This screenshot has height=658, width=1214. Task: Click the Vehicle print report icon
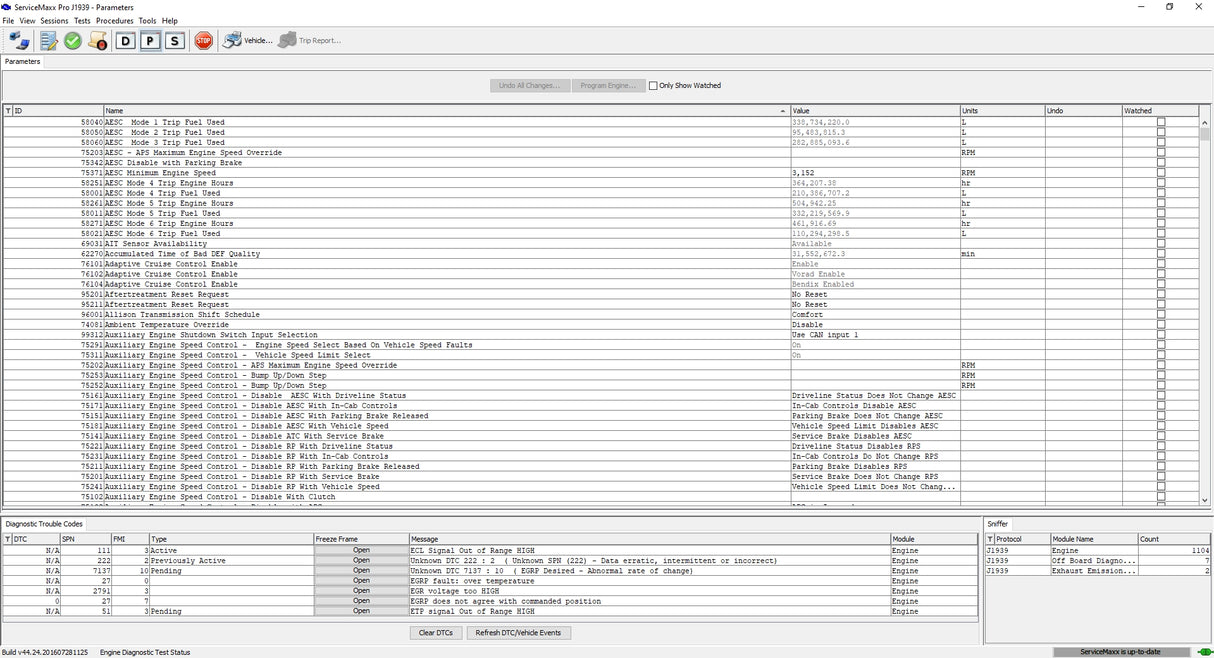tap(247, 40)
